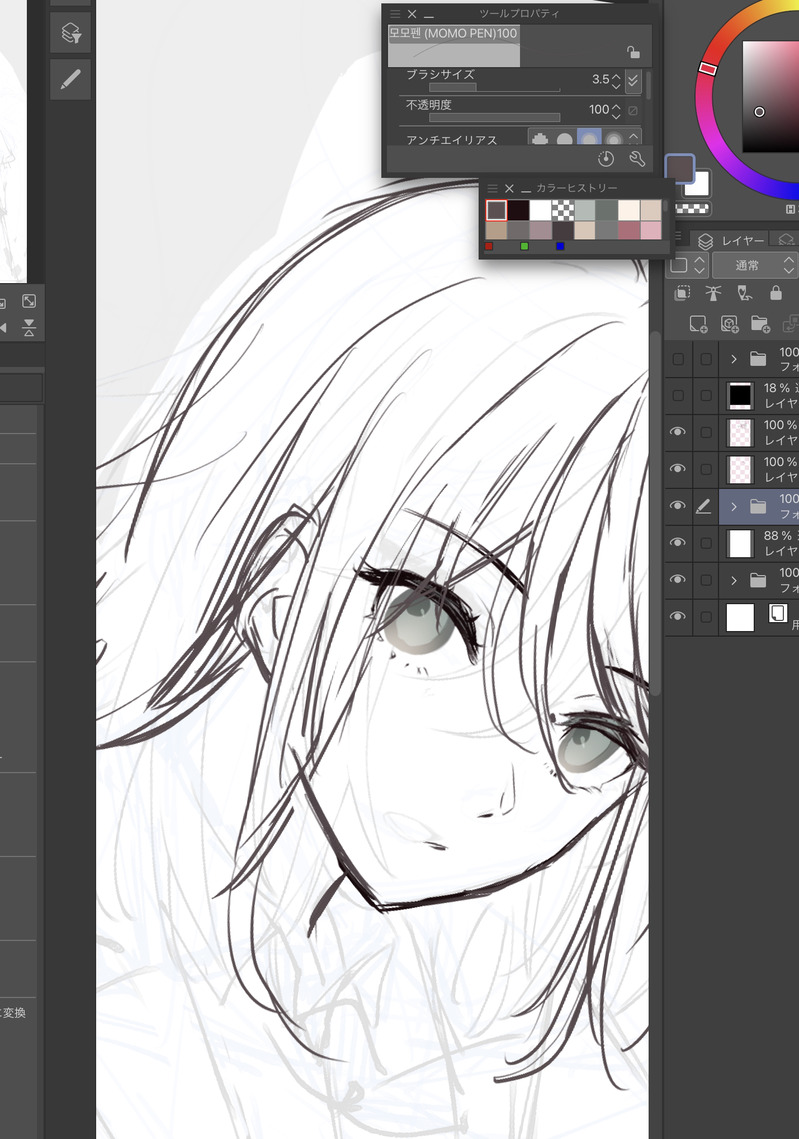Open Color History panel menu
The width and height of the screenshot is (799, 1139).
(492, 188)
